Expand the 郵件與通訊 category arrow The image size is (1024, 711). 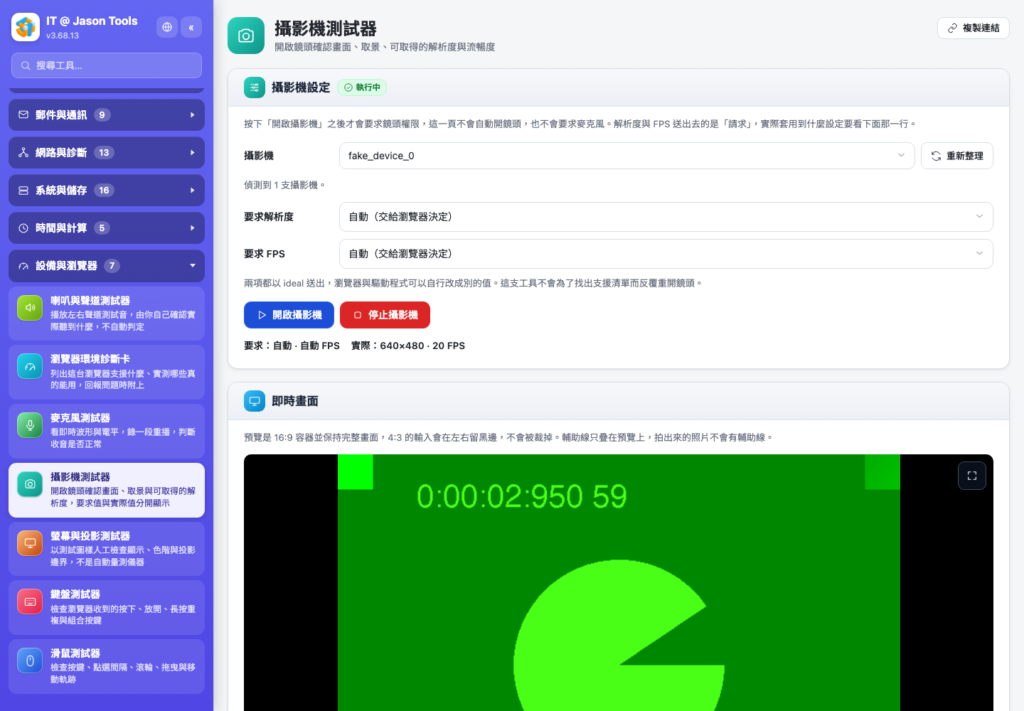192,115
